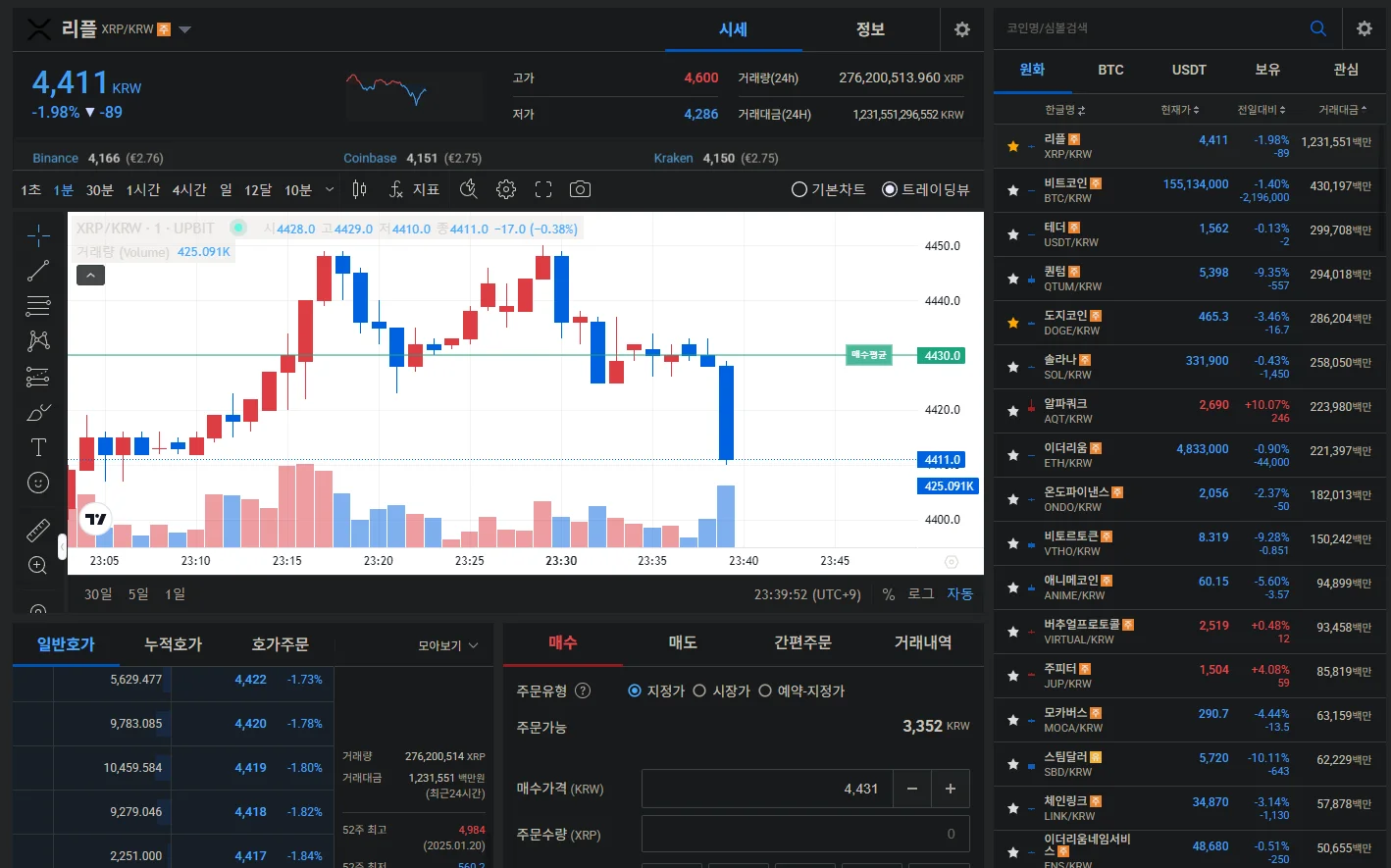Select the trend line drawing tool
Image resolution: width=1391 pixels, height=868 pixels.
coord(38,271)
